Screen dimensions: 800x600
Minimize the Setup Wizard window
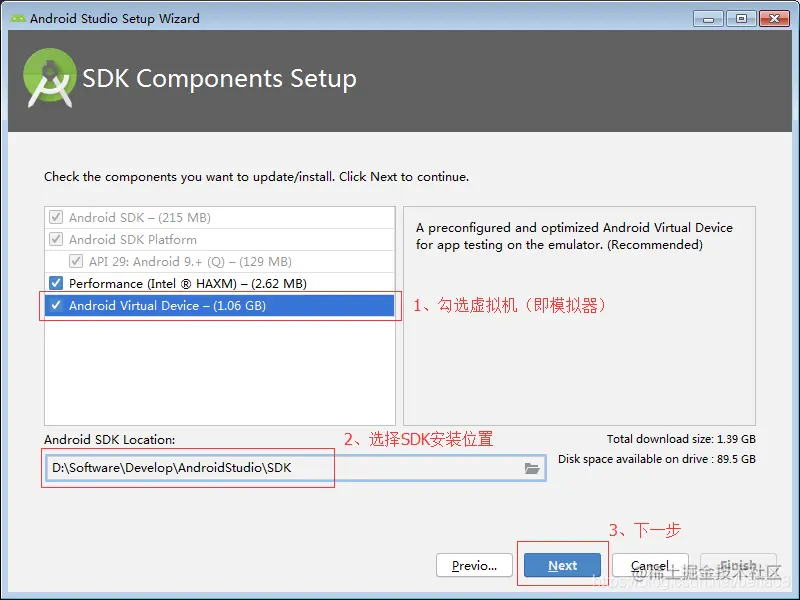point(708,19)
